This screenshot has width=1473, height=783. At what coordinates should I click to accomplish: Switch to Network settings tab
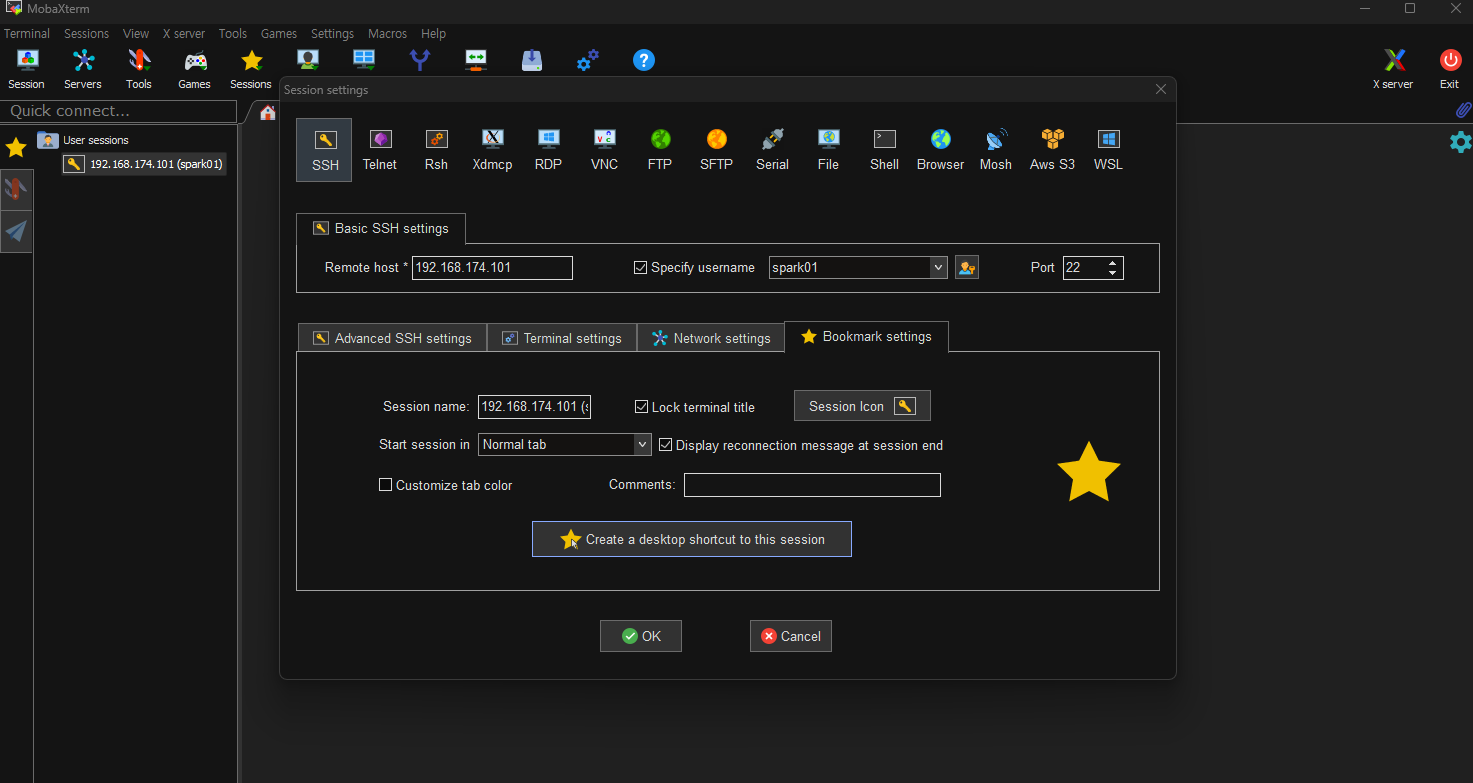711,338
